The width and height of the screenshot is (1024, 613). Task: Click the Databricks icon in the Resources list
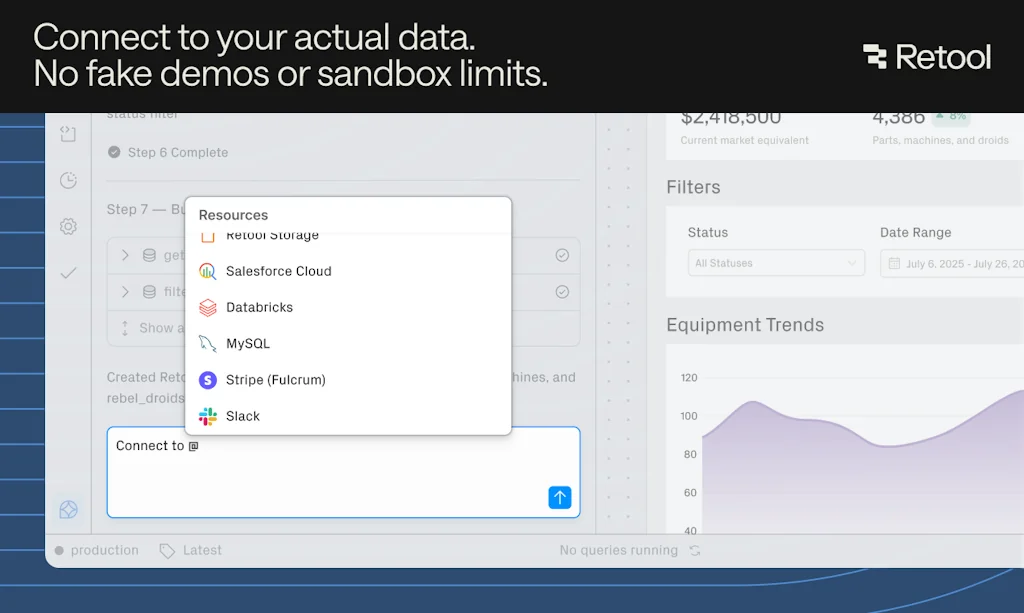(x=207, y=308)
